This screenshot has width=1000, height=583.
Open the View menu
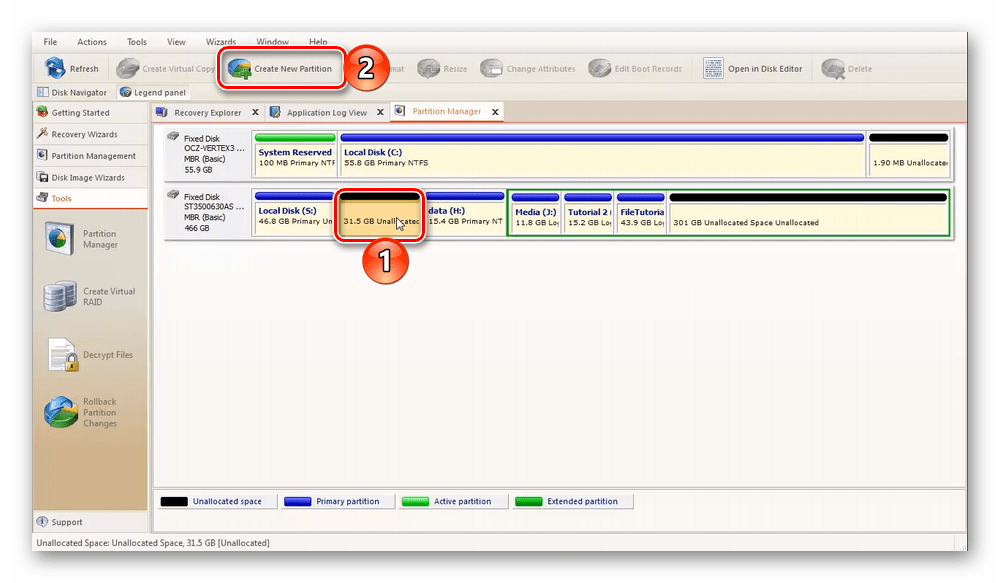(176, 41)
